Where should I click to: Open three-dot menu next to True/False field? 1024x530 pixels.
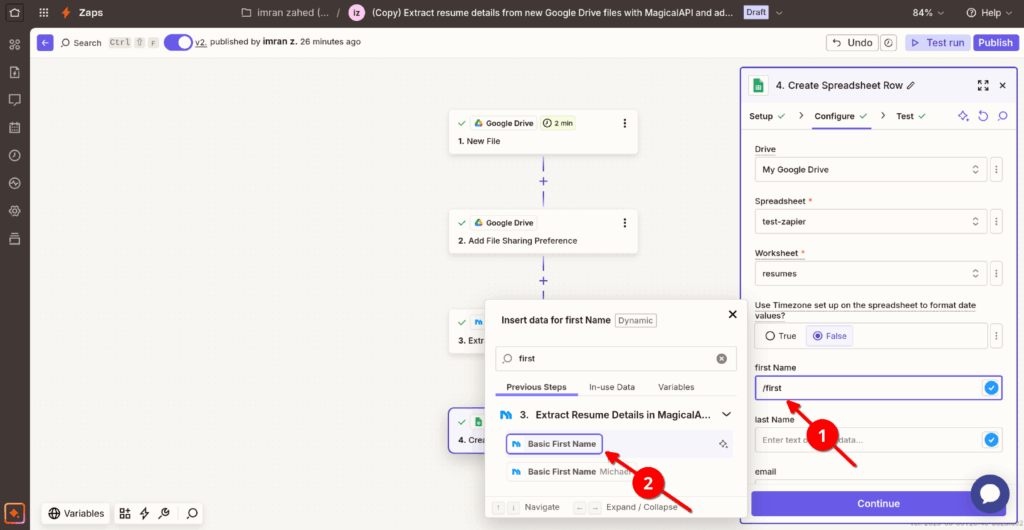[997, 336]
